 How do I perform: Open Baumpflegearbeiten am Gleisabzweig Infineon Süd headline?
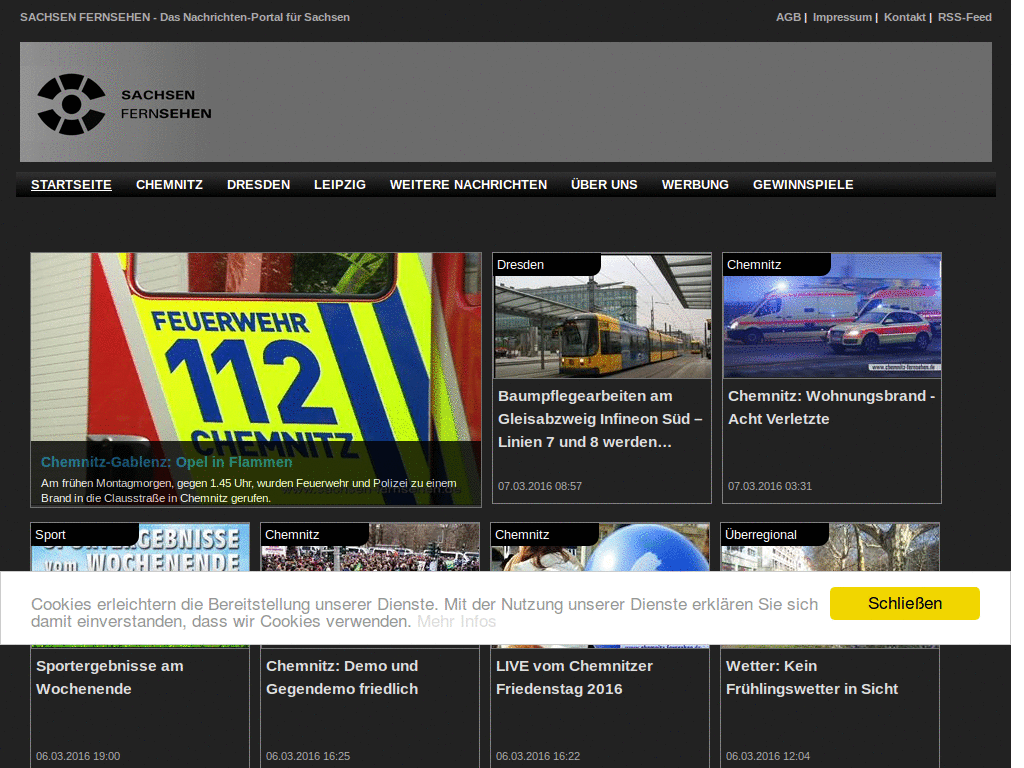point(600,419)
